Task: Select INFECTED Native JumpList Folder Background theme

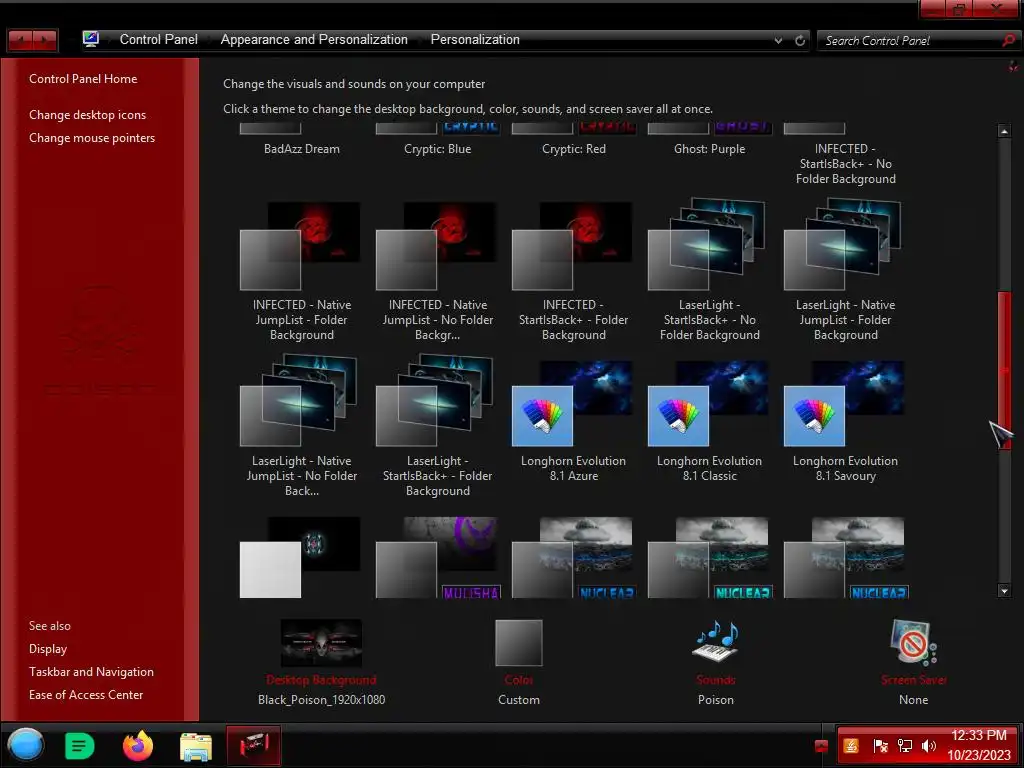Action: pos(301,271)
